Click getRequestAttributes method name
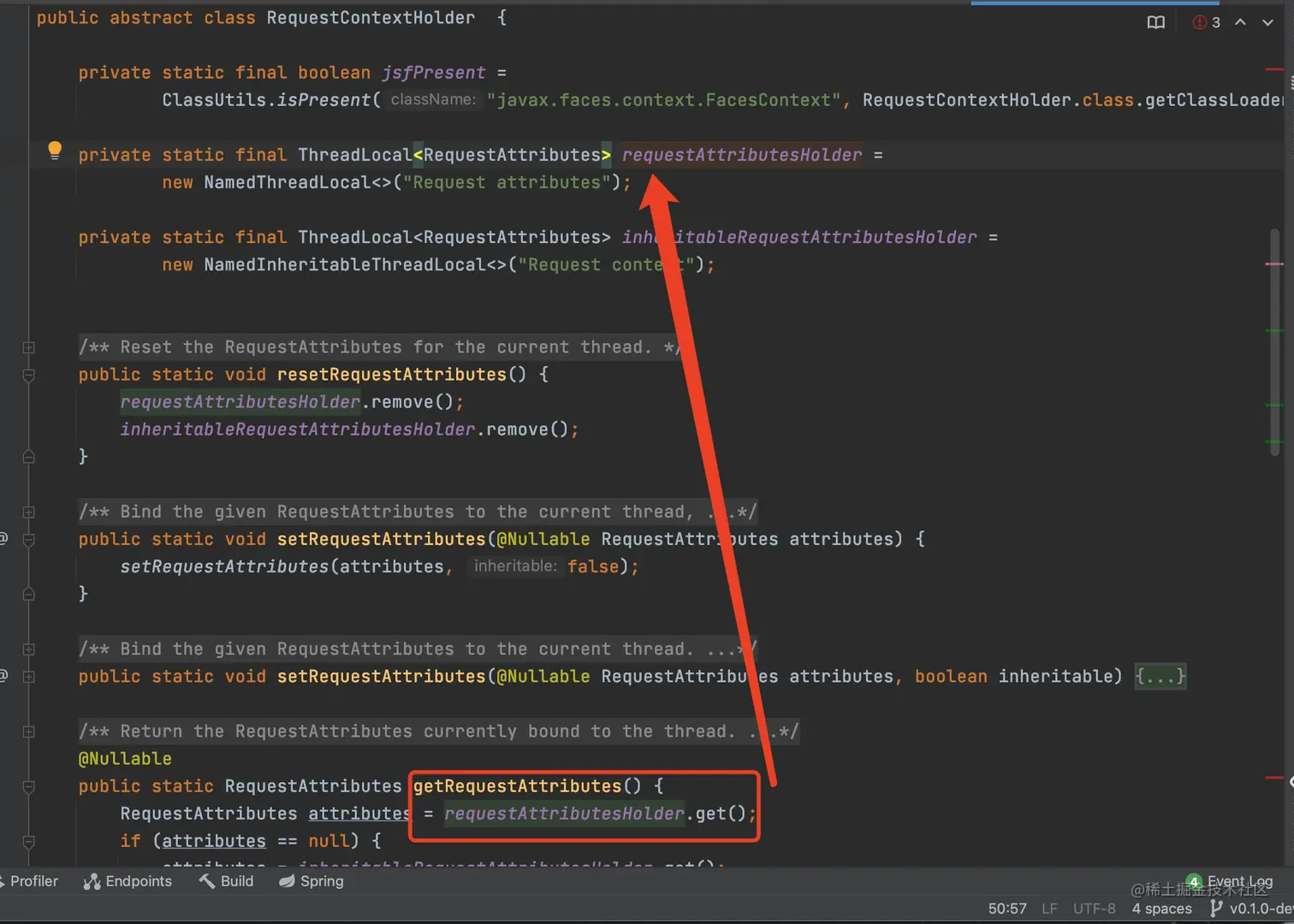 [518, 786]
